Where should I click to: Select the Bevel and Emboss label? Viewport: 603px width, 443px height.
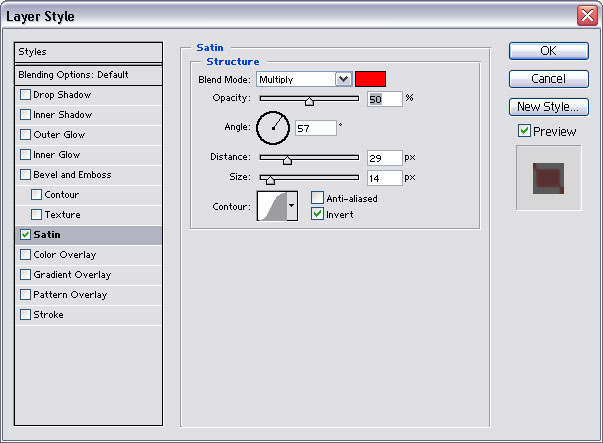point(72,175)
